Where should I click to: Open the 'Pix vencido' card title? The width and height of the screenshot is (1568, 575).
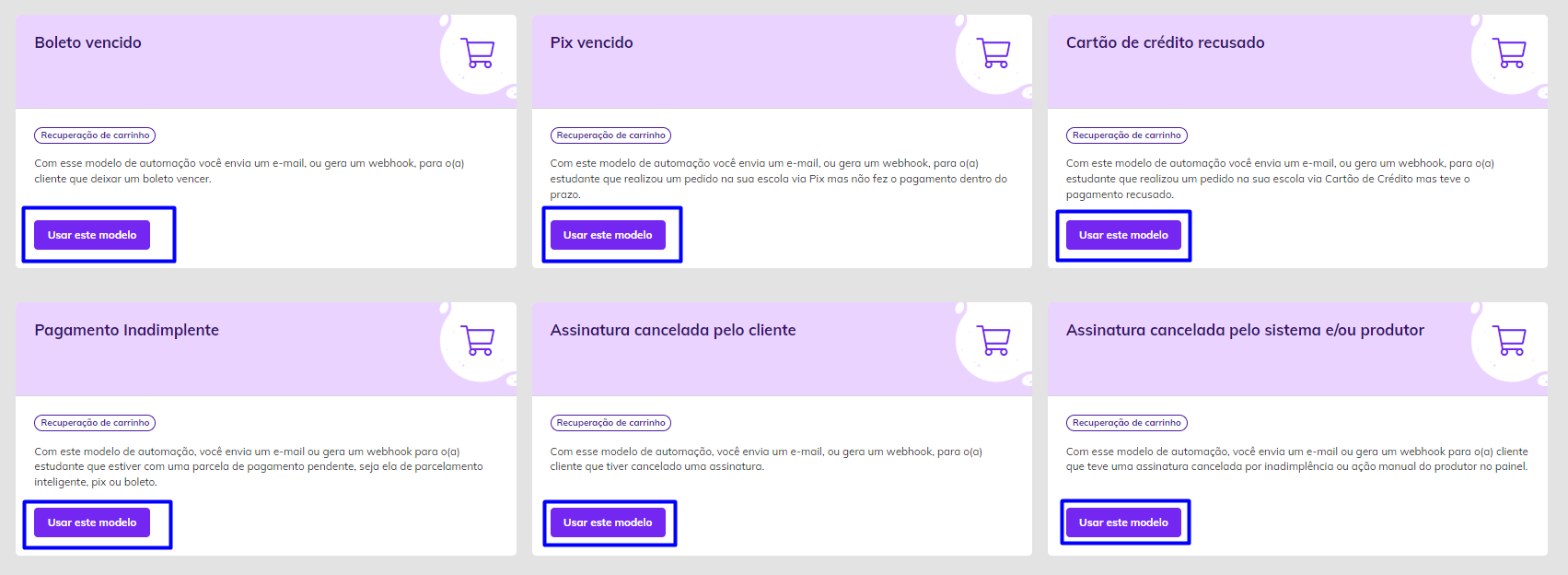pos(591,42)
